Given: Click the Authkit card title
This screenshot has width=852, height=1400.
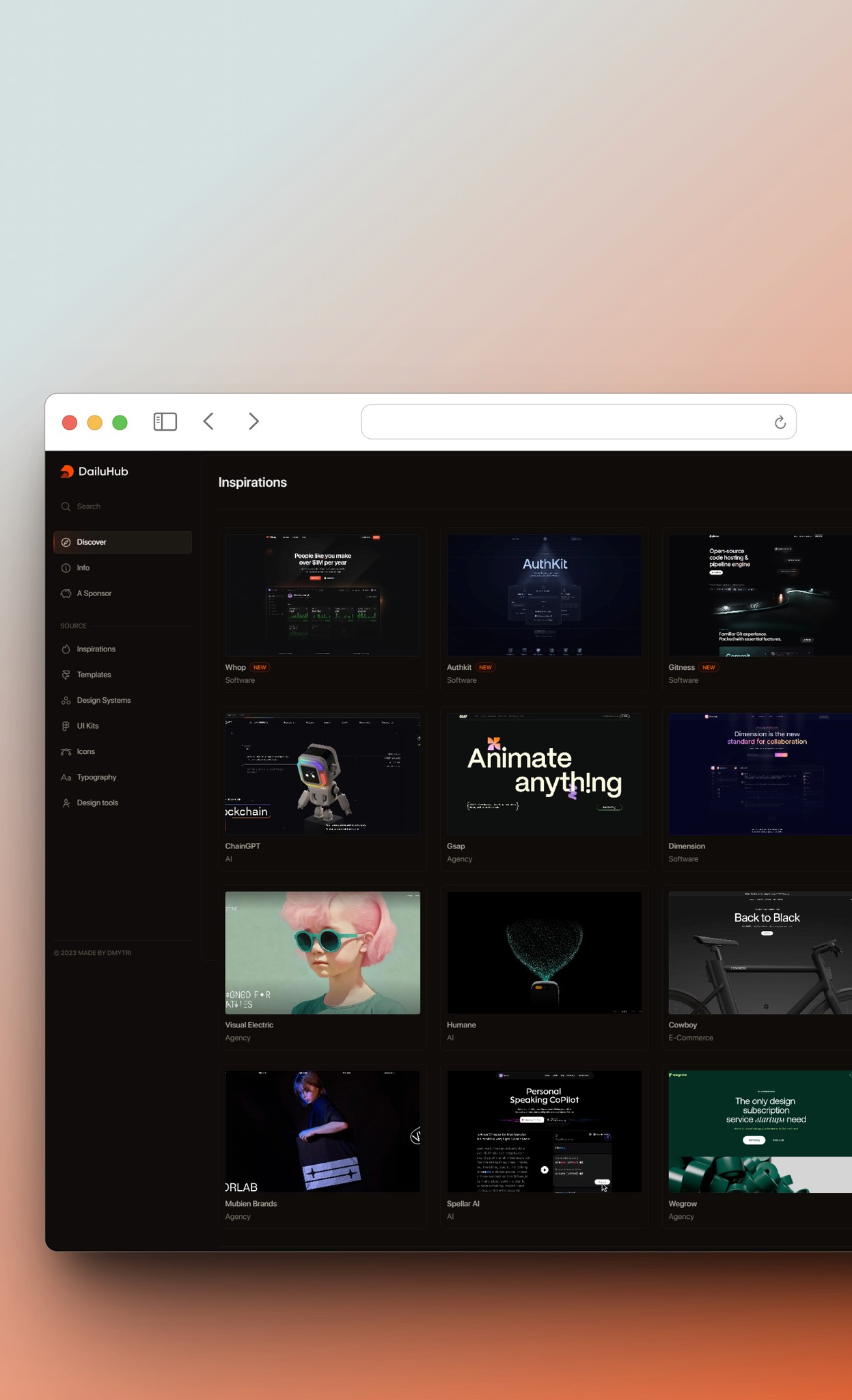Looking at the screenshot, I should tap(459, 667).
